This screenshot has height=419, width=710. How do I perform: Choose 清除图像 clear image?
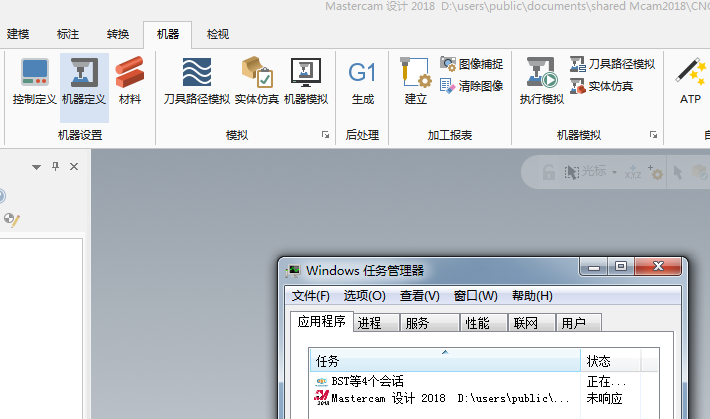pos(472,86)
